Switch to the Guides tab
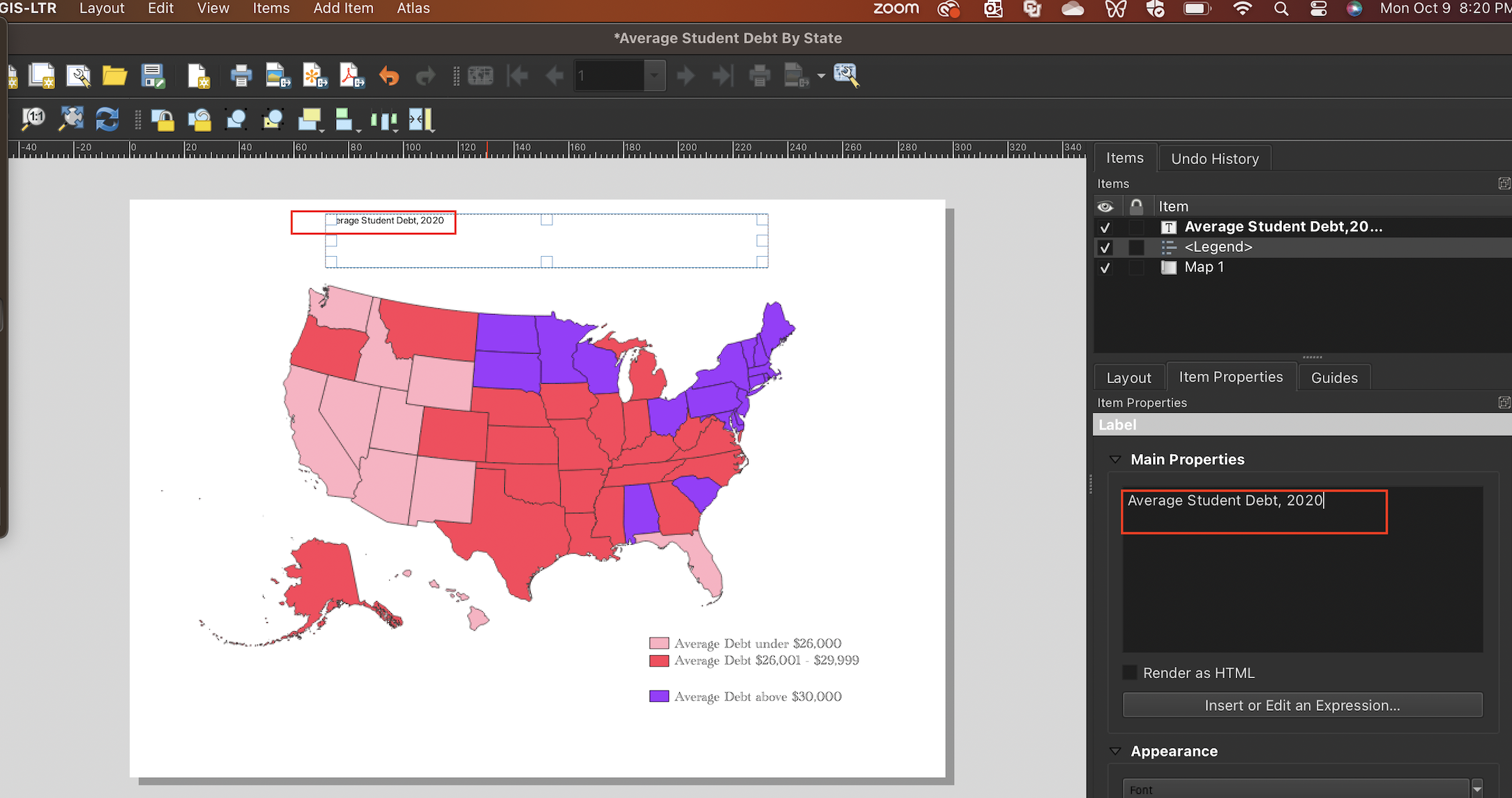The height and width of the screenshot is (798, 1512). (1335, 377)
